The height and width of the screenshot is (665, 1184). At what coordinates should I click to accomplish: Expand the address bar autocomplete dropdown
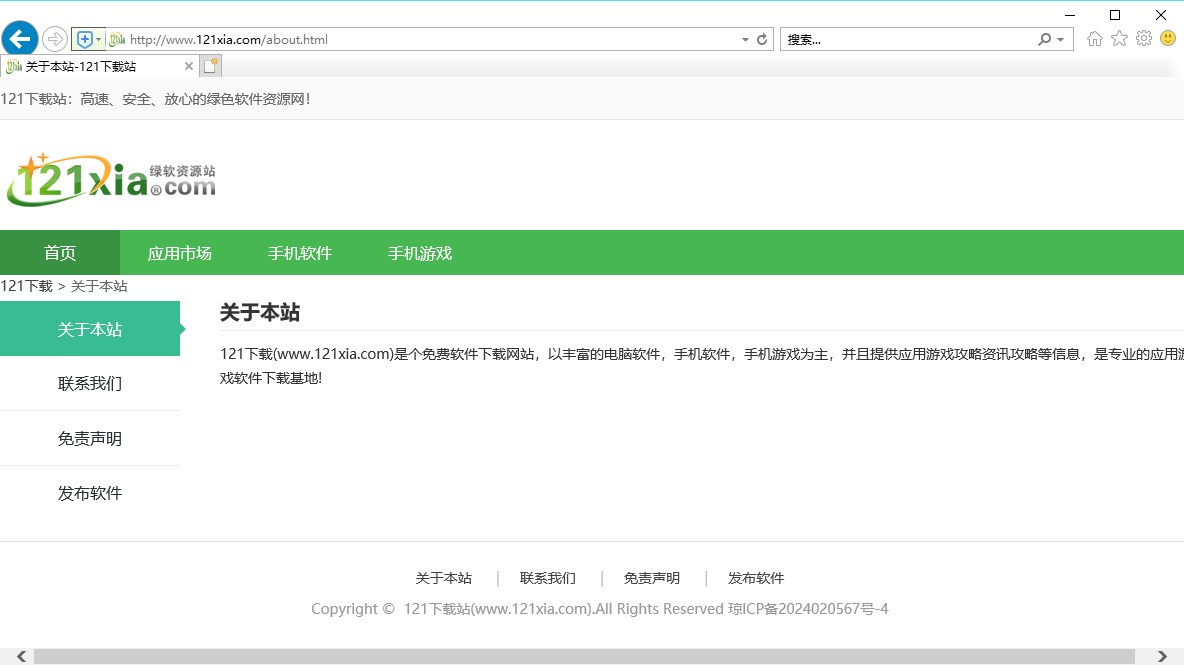745,40
